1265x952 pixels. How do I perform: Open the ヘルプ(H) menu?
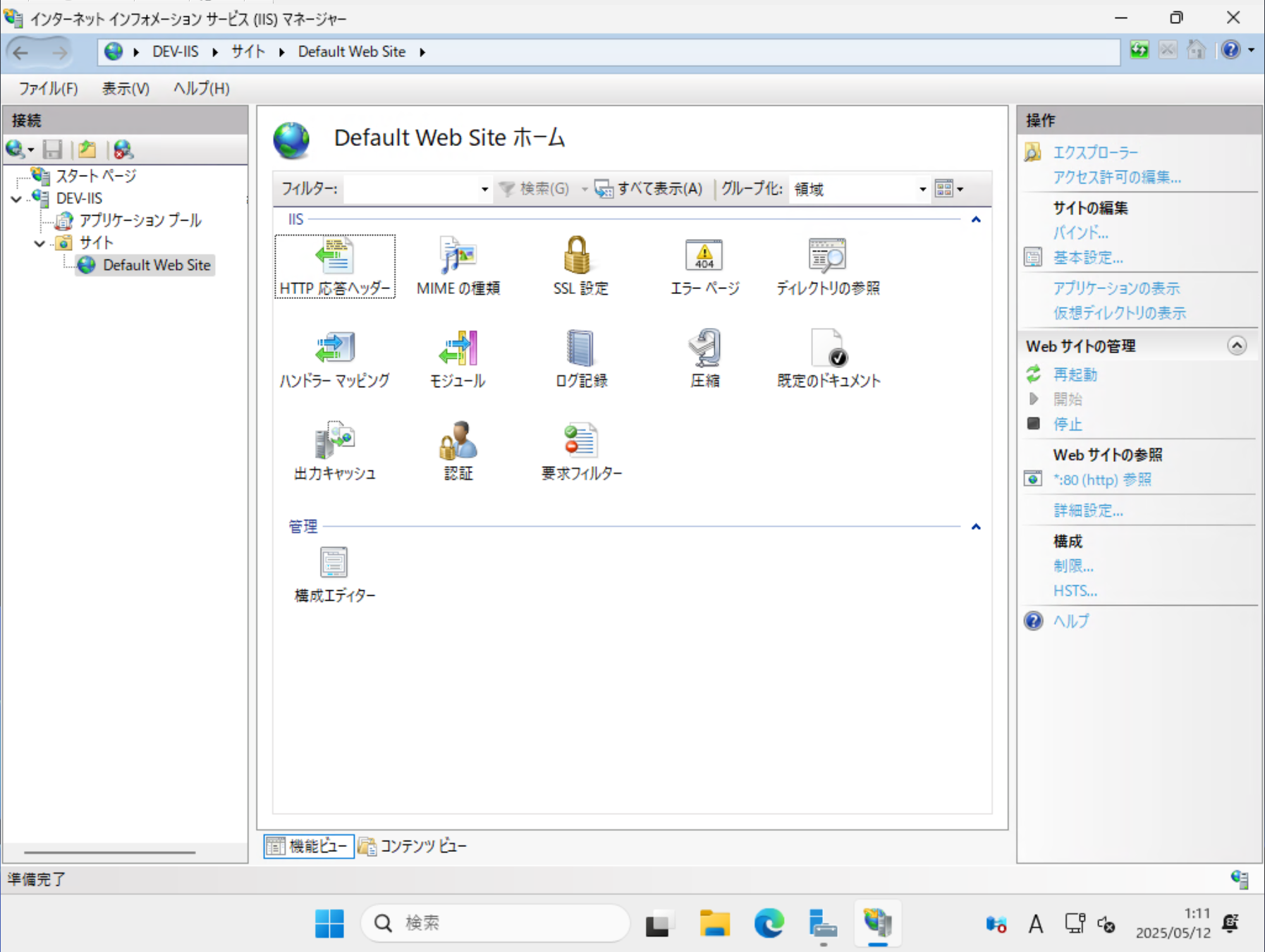click(202, 89)
